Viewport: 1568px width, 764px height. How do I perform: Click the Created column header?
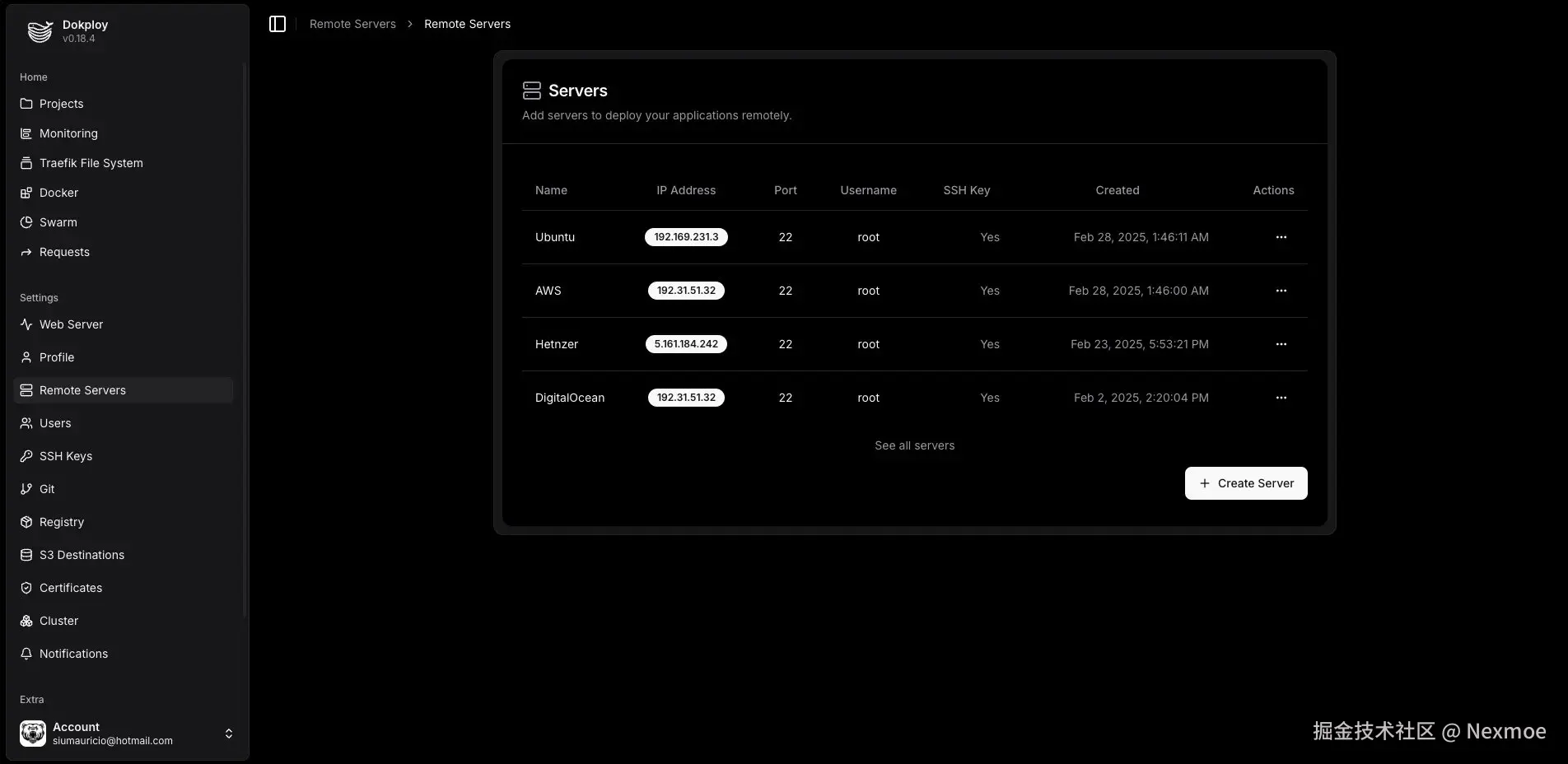click(1118, 190)
